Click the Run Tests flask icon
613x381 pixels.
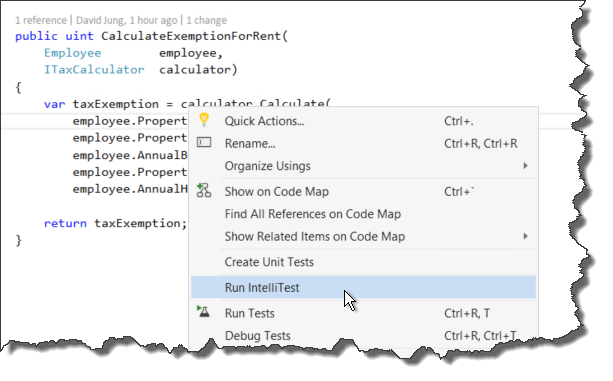(x=203, y=311)
